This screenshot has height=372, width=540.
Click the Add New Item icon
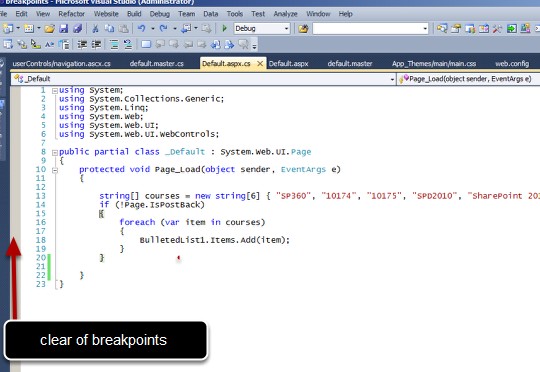click(x=29, y=28)
